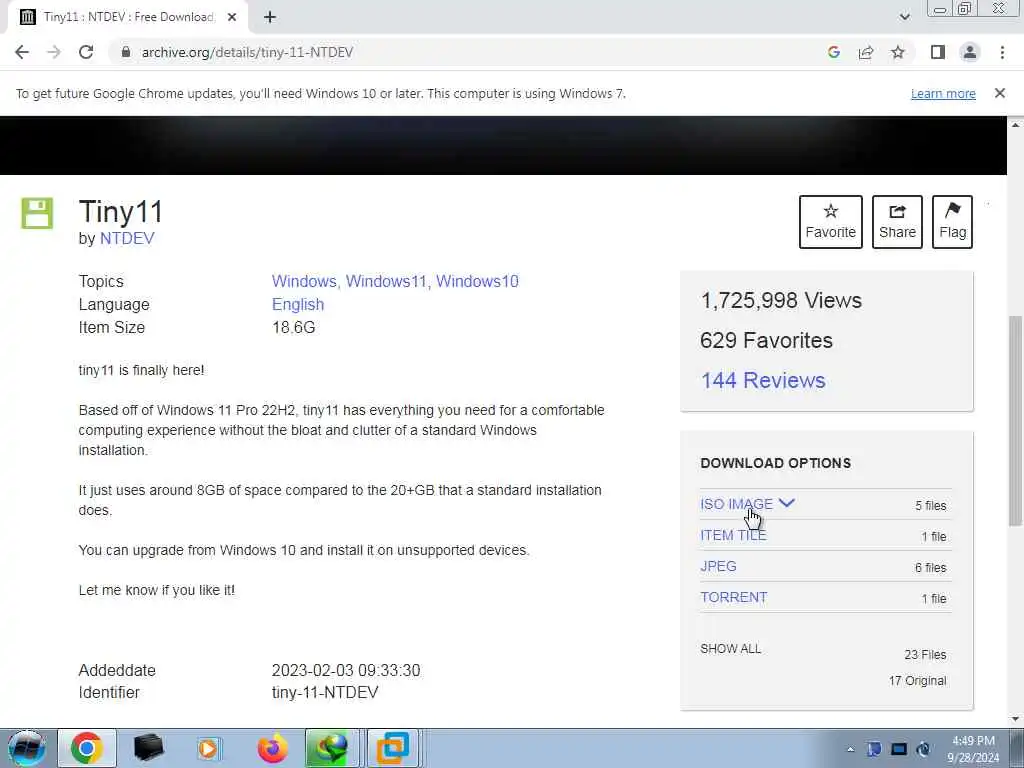Click the Item Size value 18.6G
The height and width of the screenshot is (768, 1024).
pos(293,327)
